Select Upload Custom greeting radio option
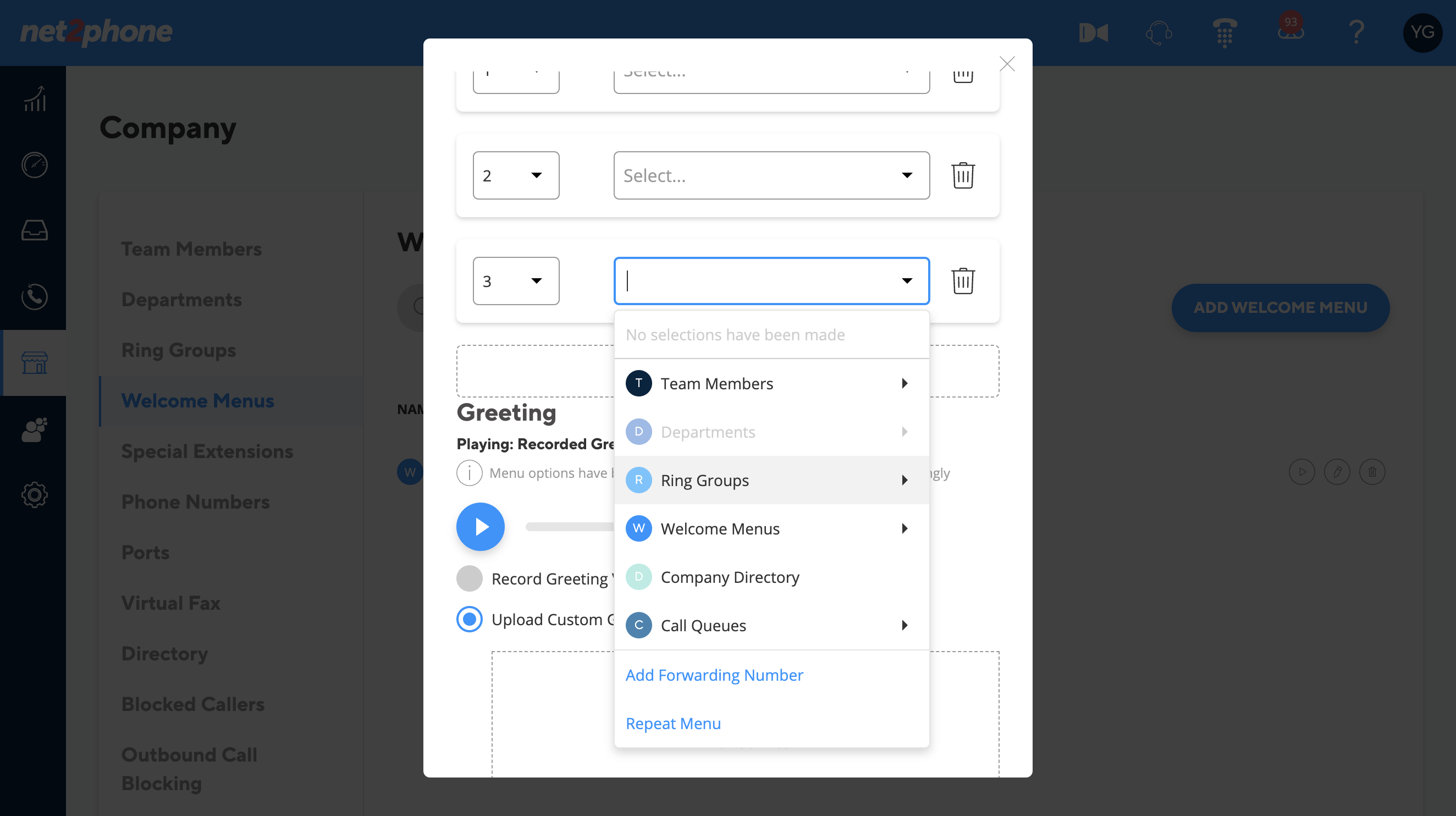Image resolution: width=1456 pixels, height=816 pixels. pos(469,619)
